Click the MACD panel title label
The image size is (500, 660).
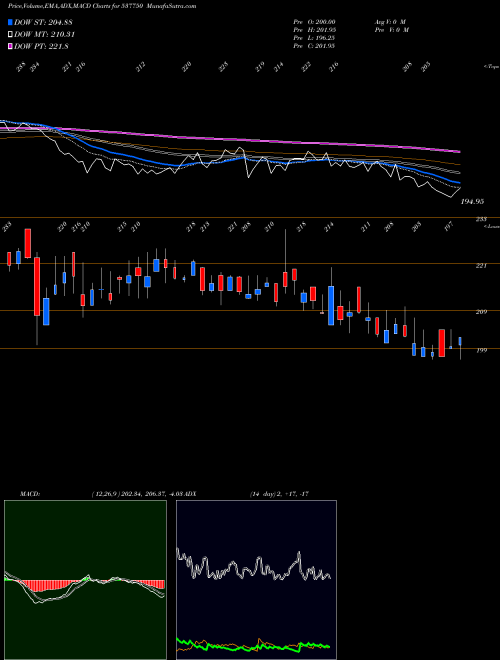pyautogui.click(x=29, y=494)
